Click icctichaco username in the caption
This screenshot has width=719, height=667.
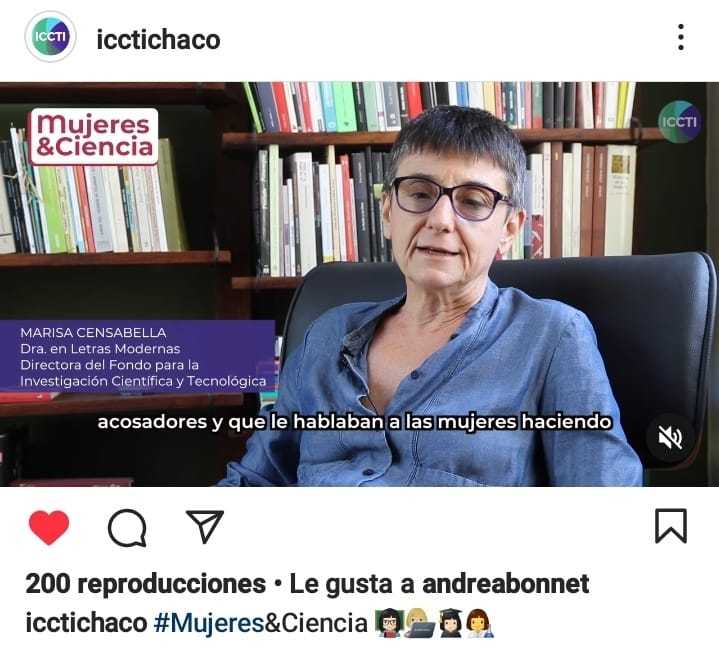coord(86,623)
